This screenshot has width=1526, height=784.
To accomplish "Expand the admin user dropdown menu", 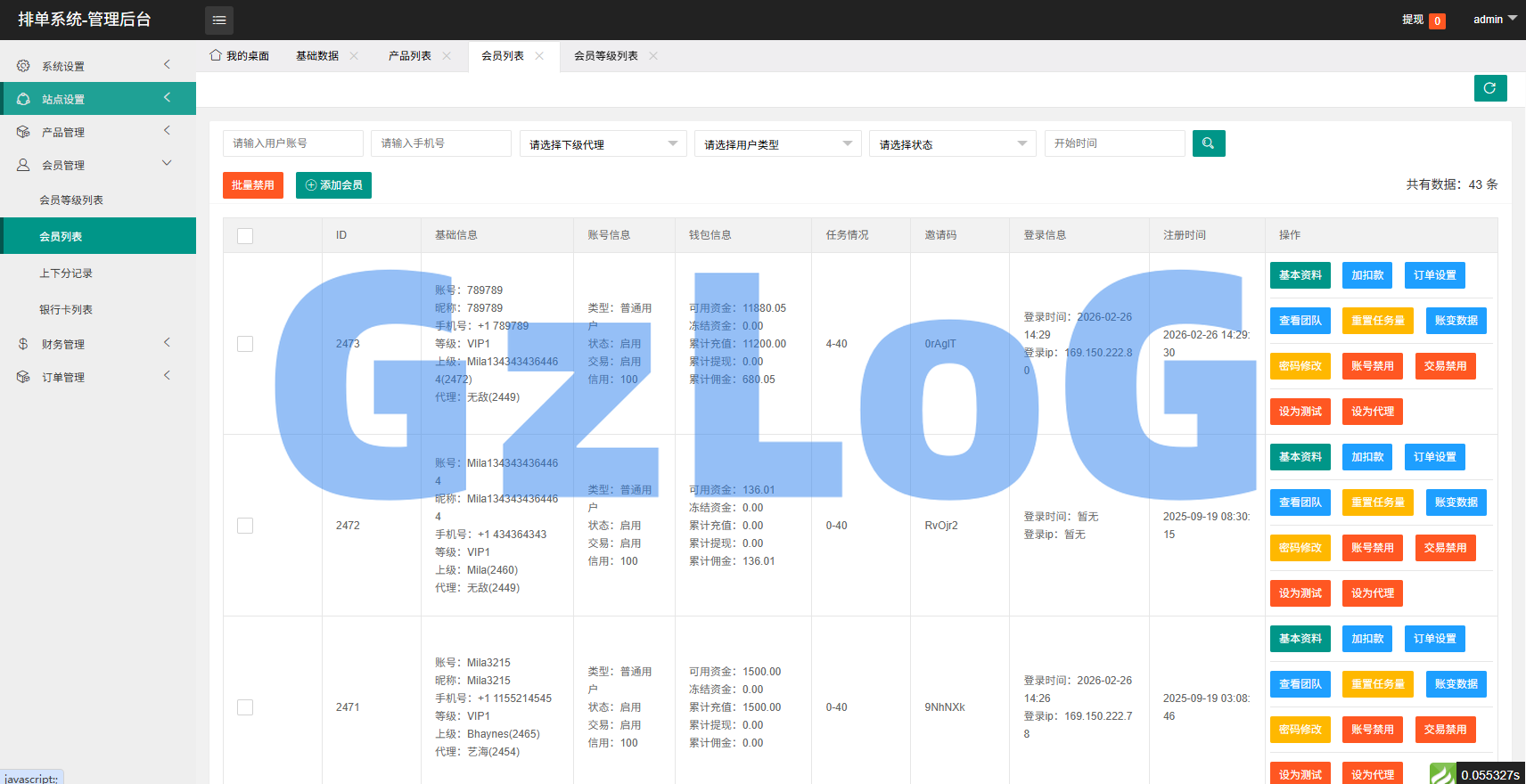I will tap(1494, 20).
